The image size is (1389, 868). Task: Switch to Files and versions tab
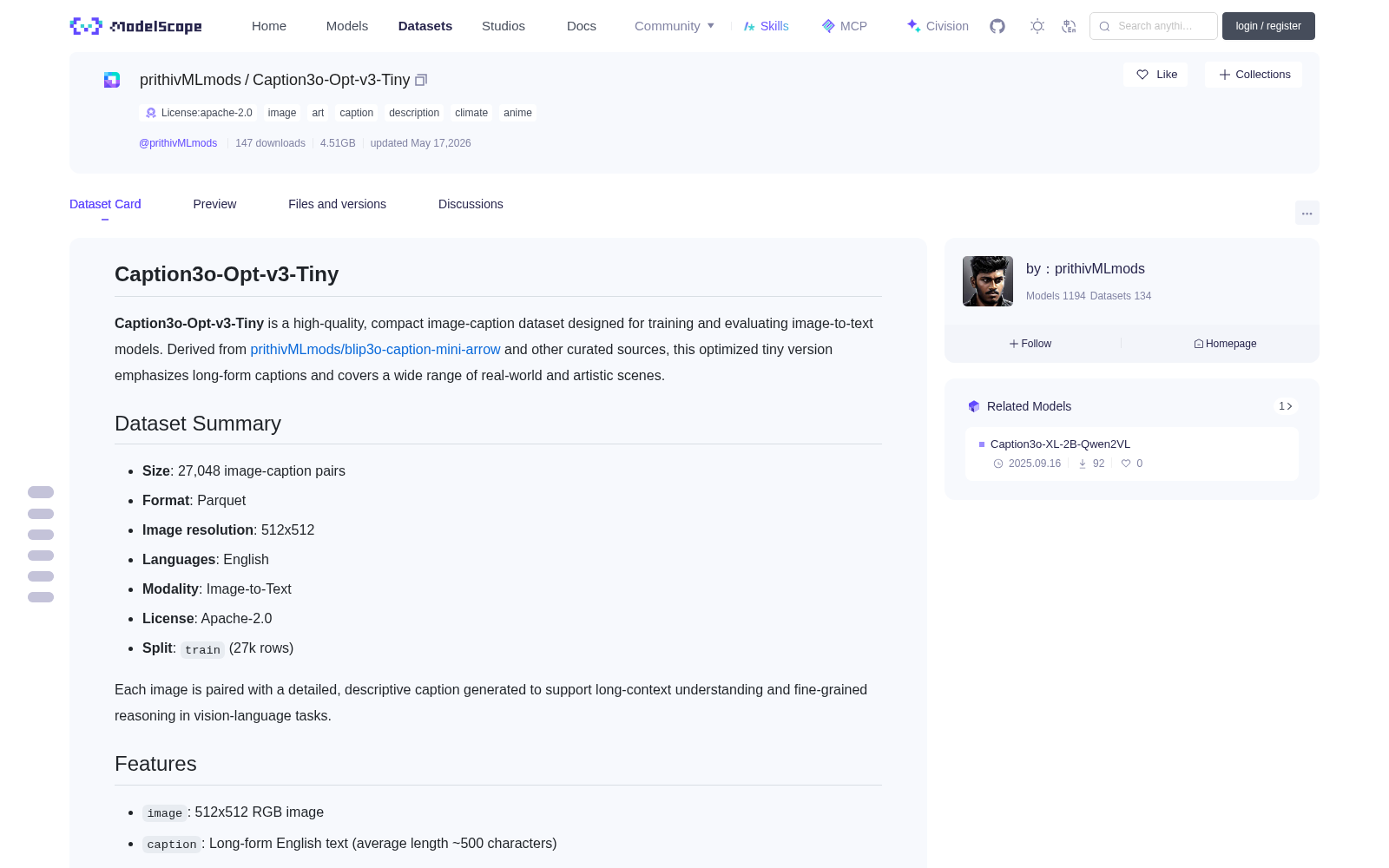click(337, 204)
